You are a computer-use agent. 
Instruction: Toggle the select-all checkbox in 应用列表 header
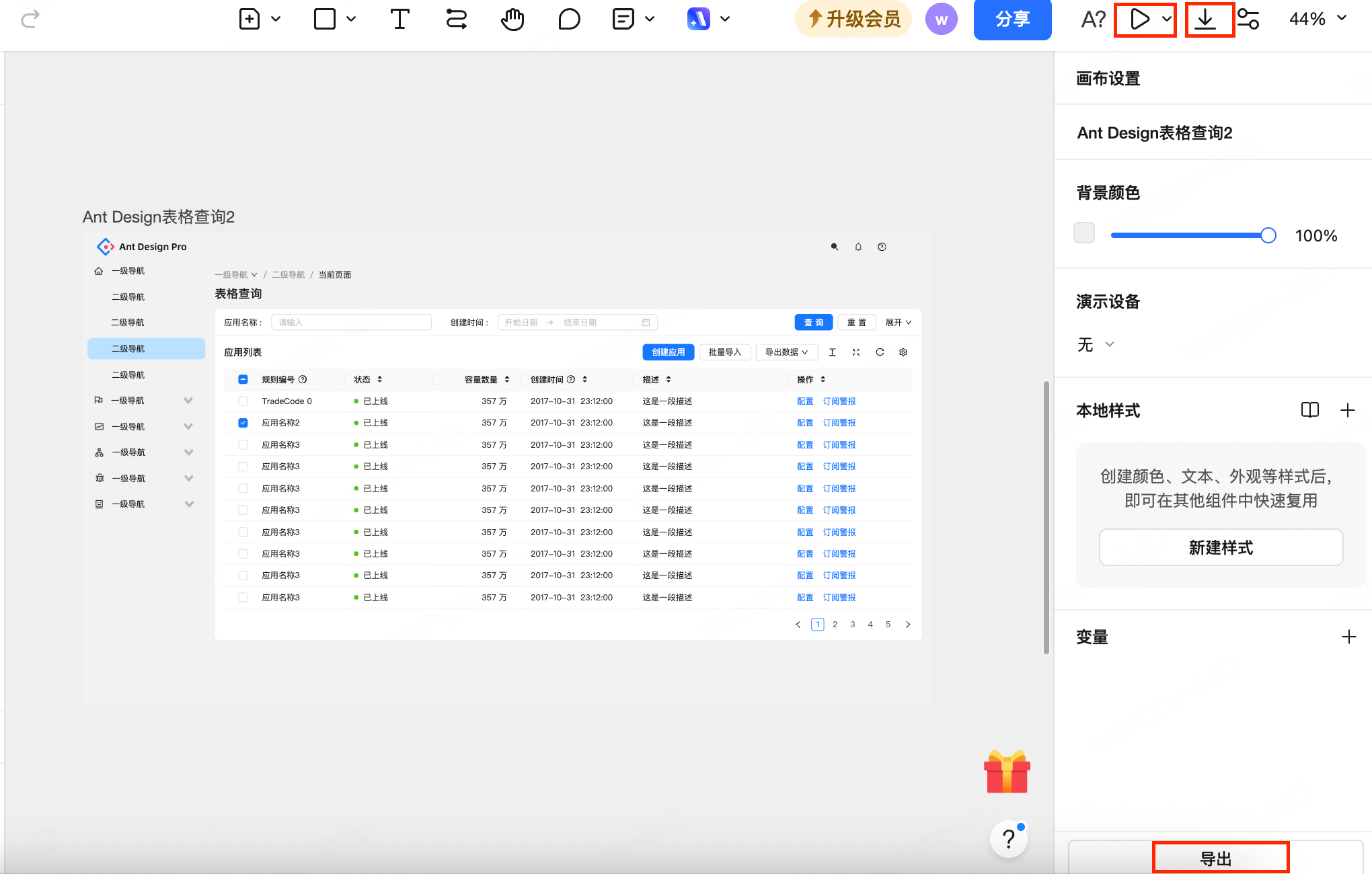tap(243, 379)
